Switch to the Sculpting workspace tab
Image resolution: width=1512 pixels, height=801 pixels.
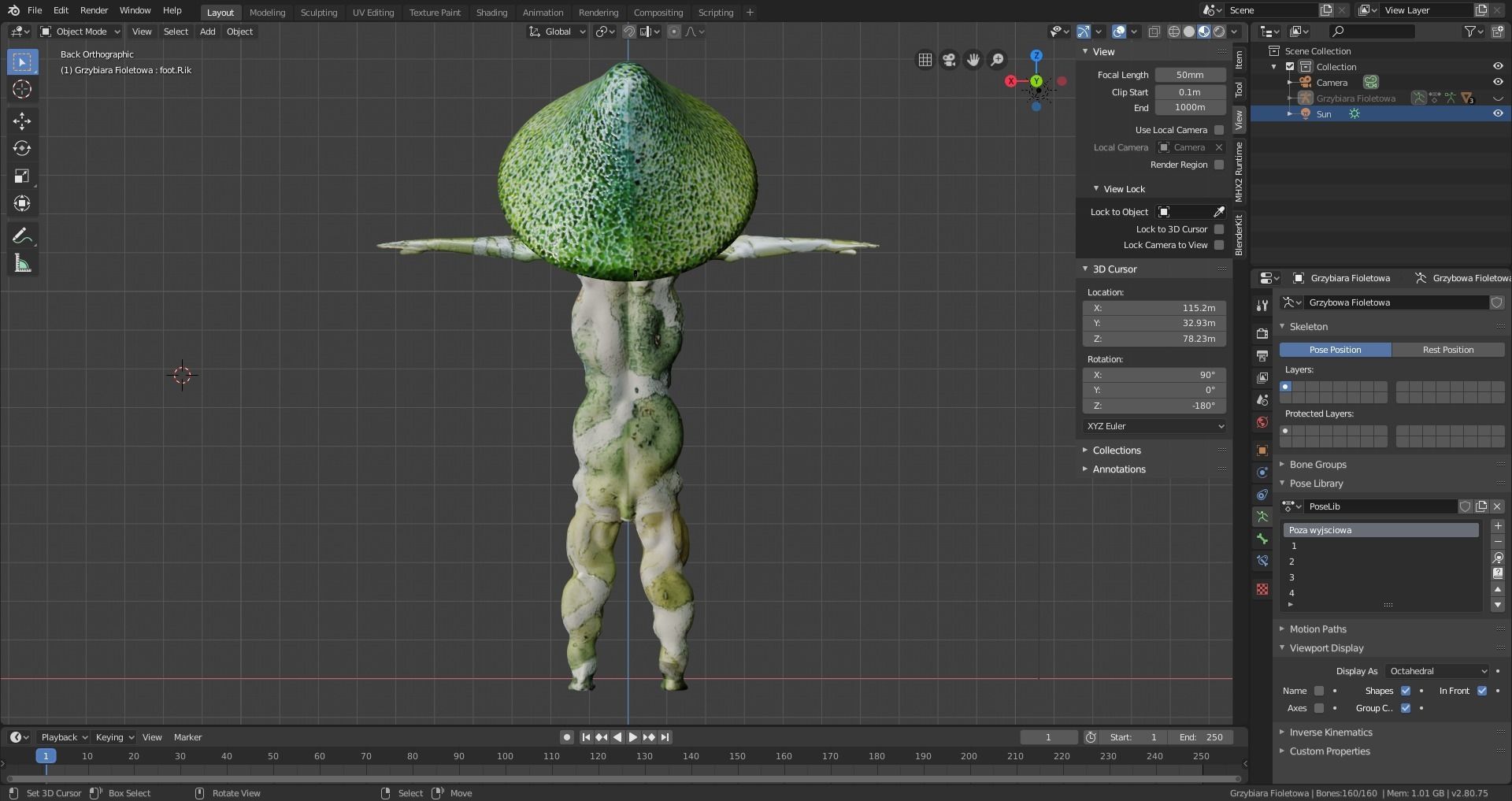[x=319, y=13]
